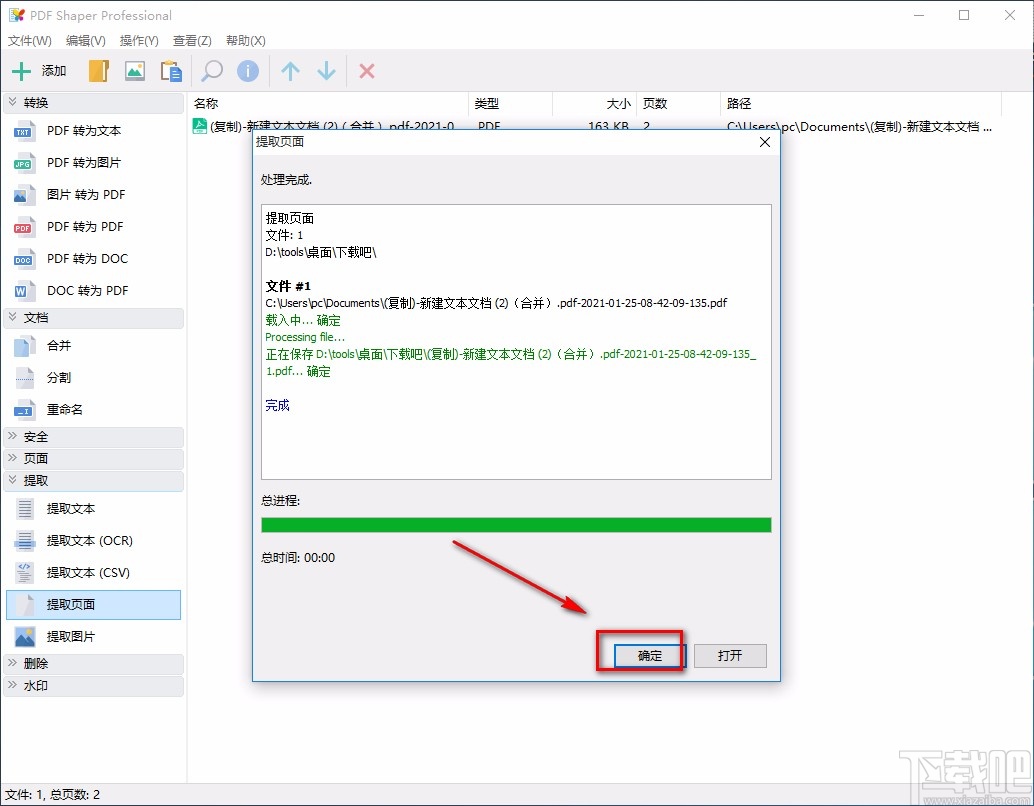The image size is (1034, 806).
Task: Choose 提取文本 (CSV) tool
Action: [x=93, y=573]
